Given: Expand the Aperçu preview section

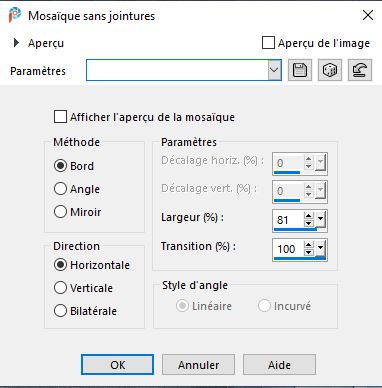Looking at the screenshot, I should pos(16,43).
